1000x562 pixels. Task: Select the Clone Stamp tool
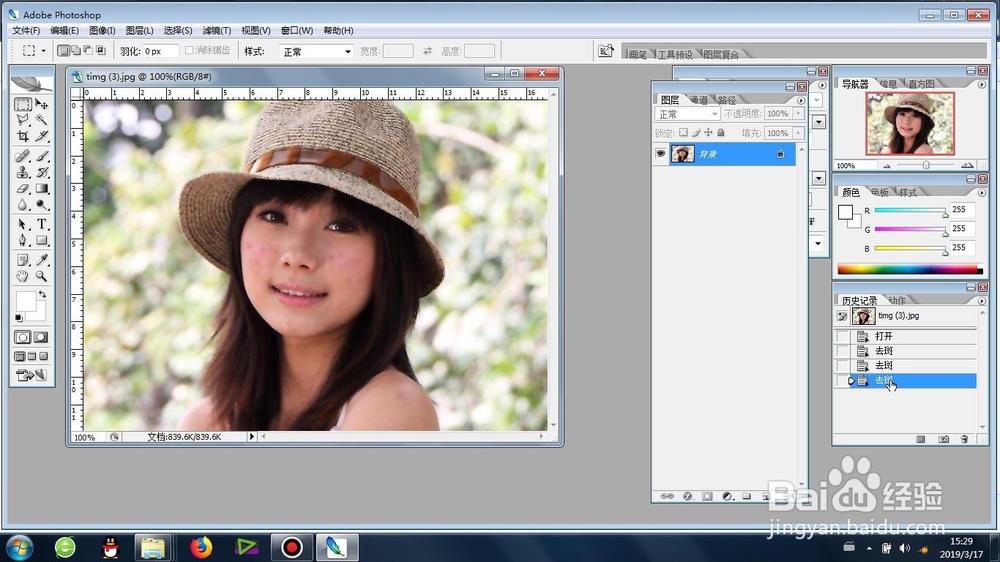[x=23, y=172]
